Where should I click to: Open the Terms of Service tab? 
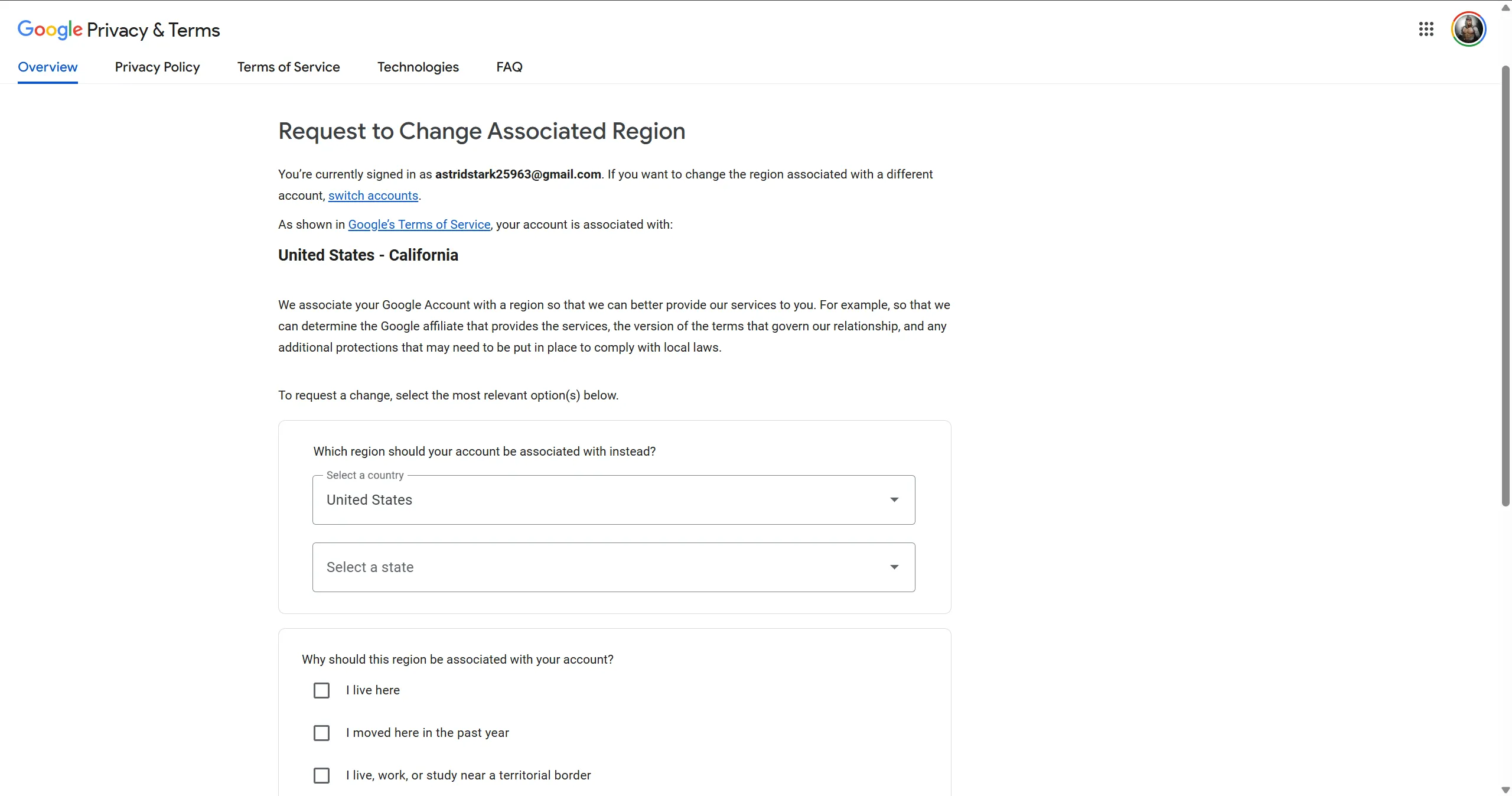pyautogui.click(x=288, y=67)
